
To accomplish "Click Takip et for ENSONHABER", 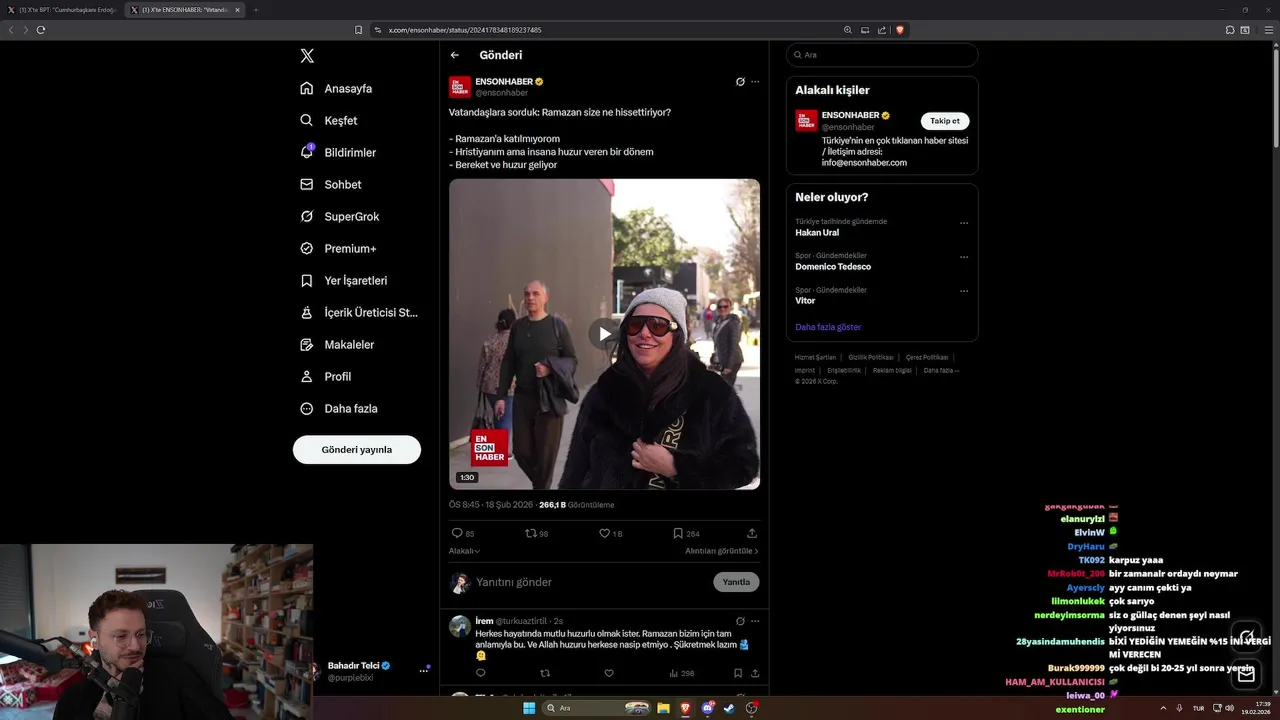I will click(x=945, y=121).
